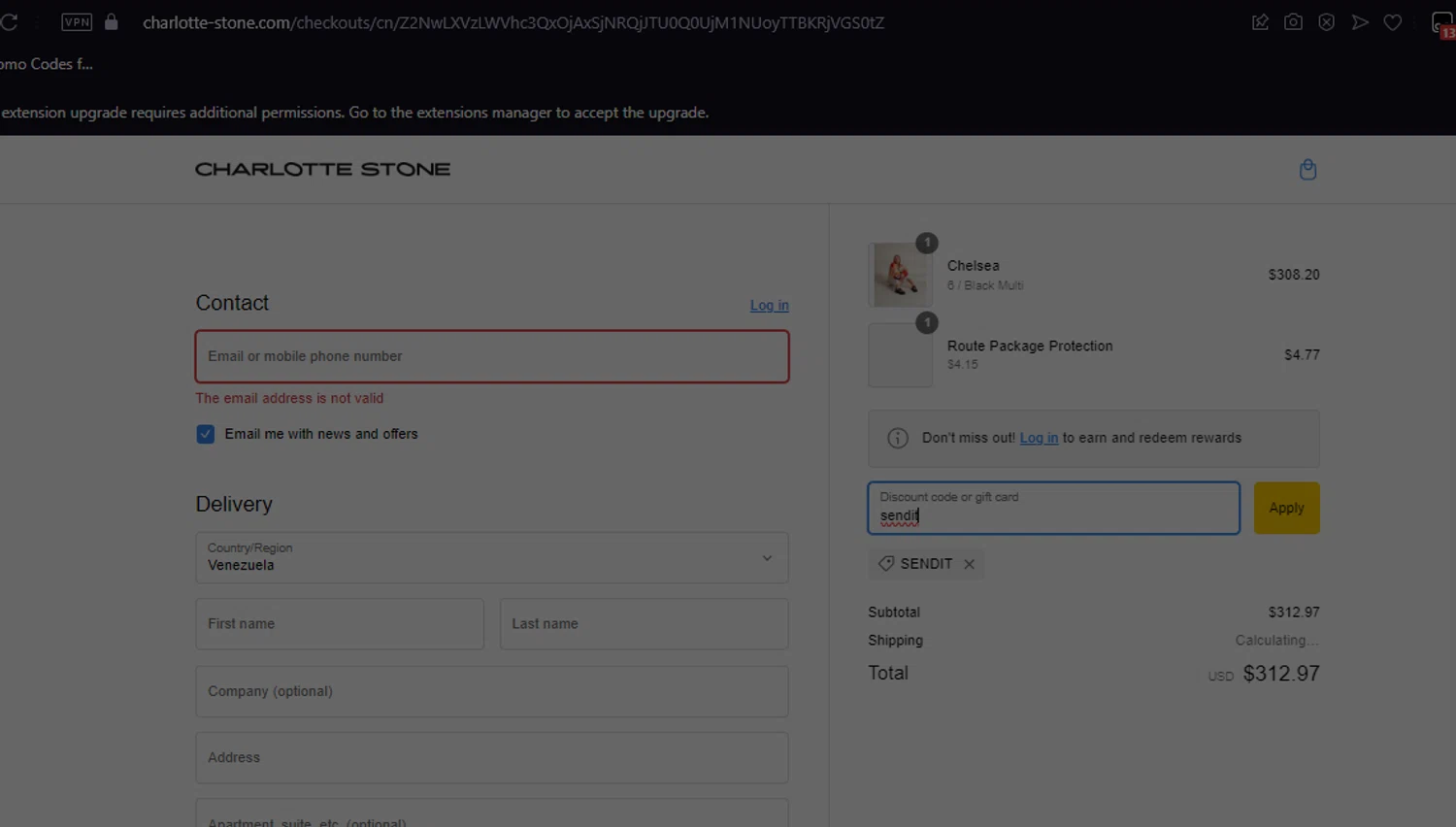
Task: Click the $4.77 price
Action: point(1302,355)
